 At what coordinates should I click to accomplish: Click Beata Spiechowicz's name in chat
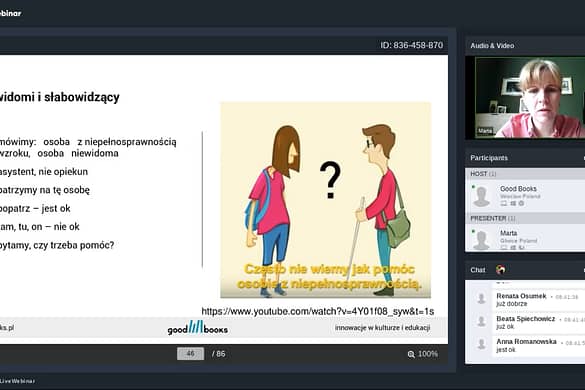[526, 319]
